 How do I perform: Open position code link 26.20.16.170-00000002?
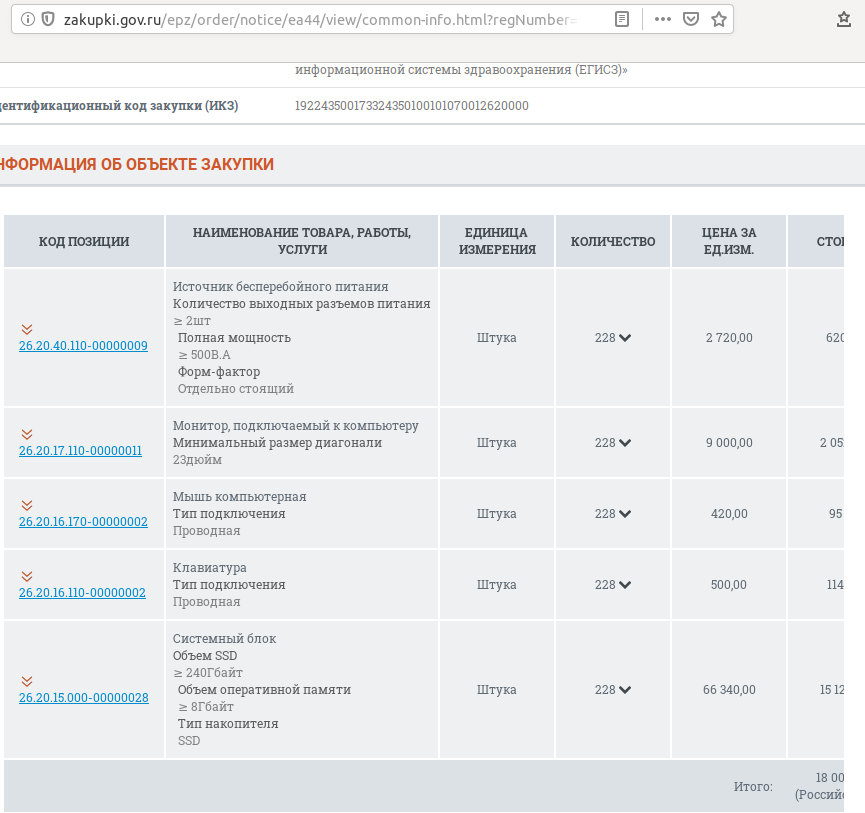pos(83,522)
